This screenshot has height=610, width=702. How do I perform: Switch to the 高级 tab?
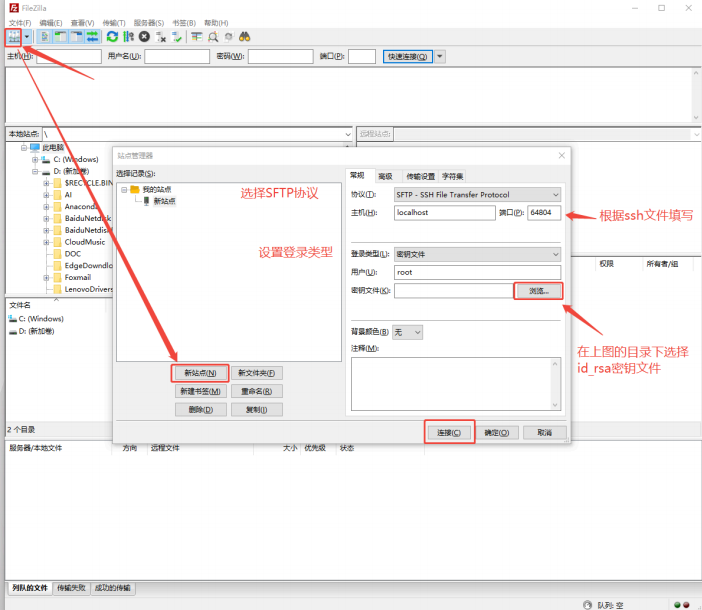(385, 176)
